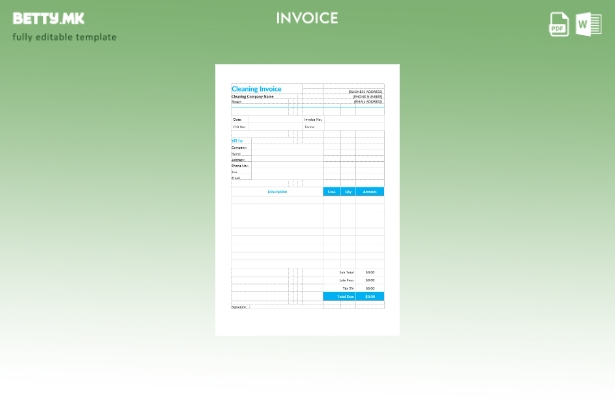Click the Date field on invoice
This screenshot has width=615, height=400.
238,119
